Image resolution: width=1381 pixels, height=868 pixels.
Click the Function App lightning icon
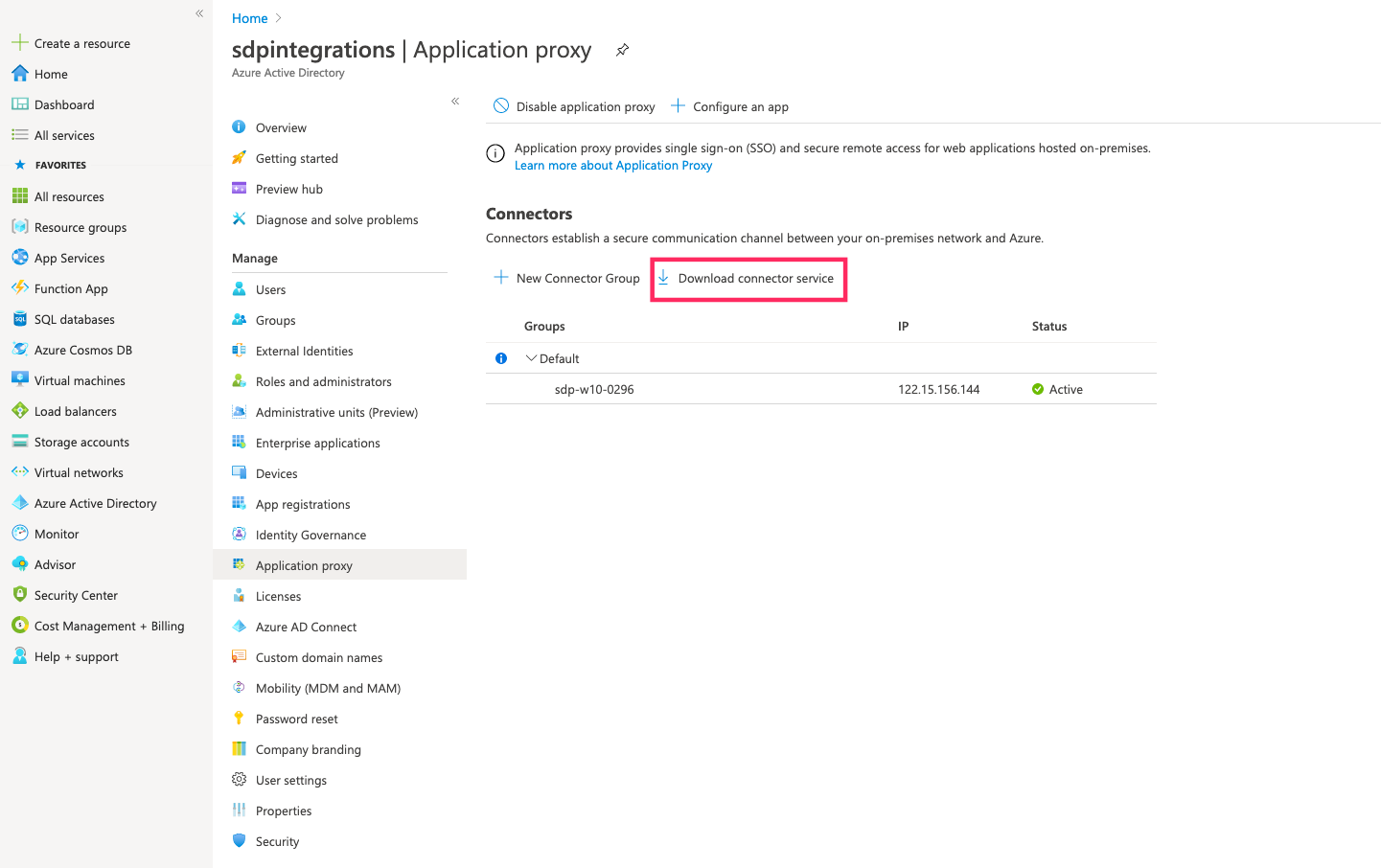pyautogui.click(x=19, y=288)
